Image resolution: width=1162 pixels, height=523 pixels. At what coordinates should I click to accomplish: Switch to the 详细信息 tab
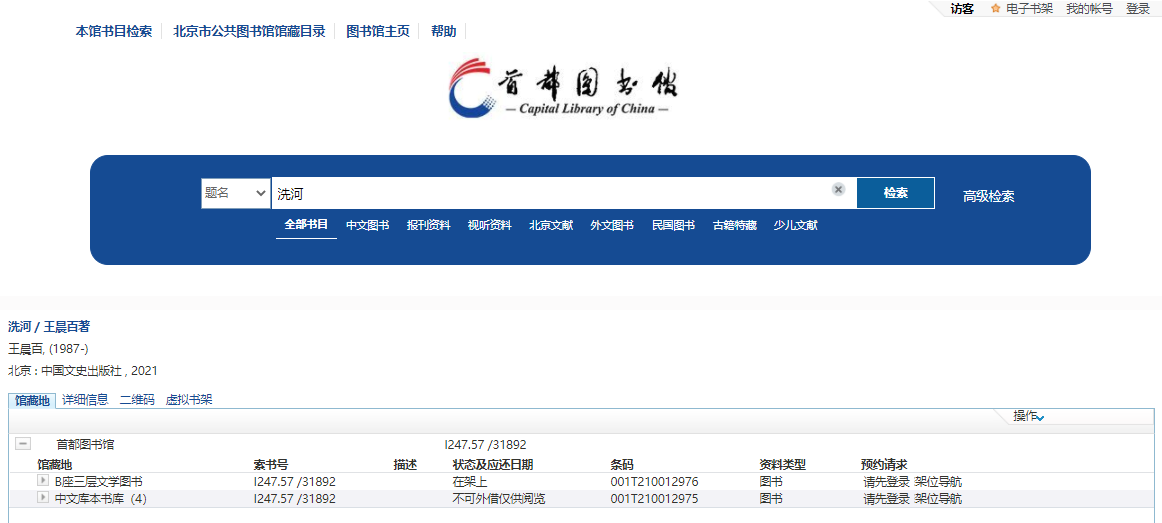(x=85, y=400)
